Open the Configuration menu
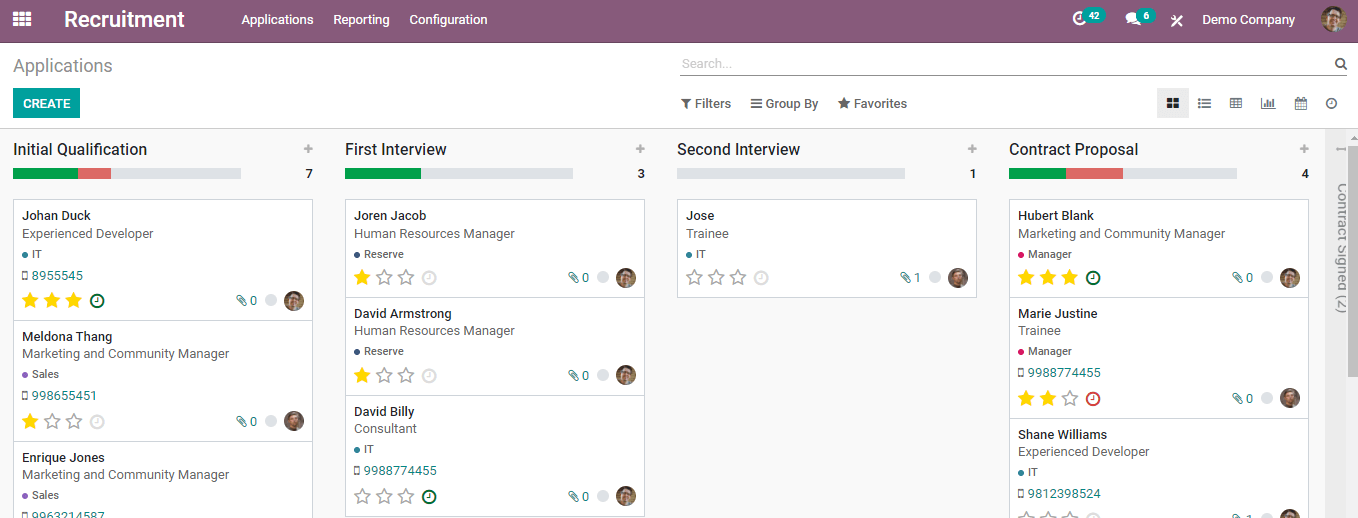 coord(448,20)
